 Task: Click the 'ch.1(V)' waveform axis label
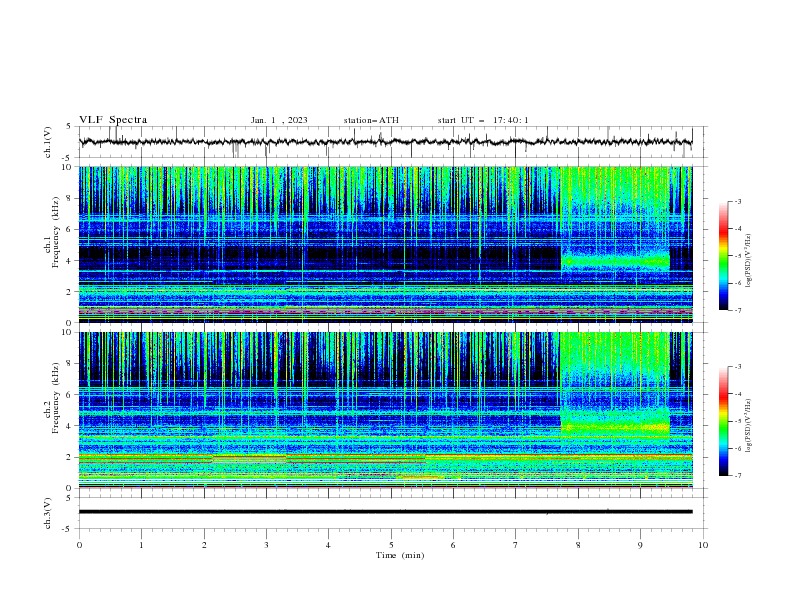click(x=48, y=142)
